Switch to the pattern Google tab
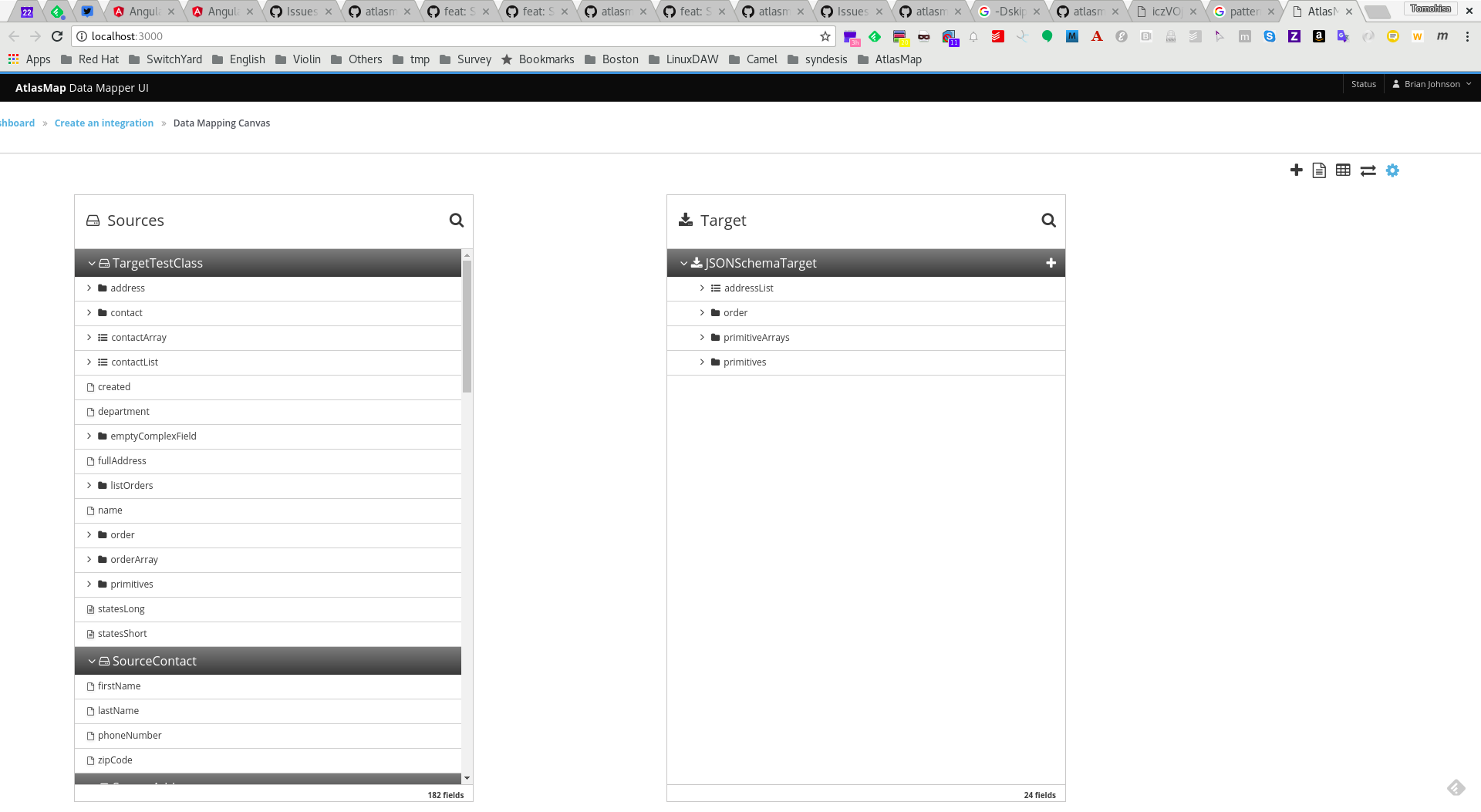 tap(1243, 12)
